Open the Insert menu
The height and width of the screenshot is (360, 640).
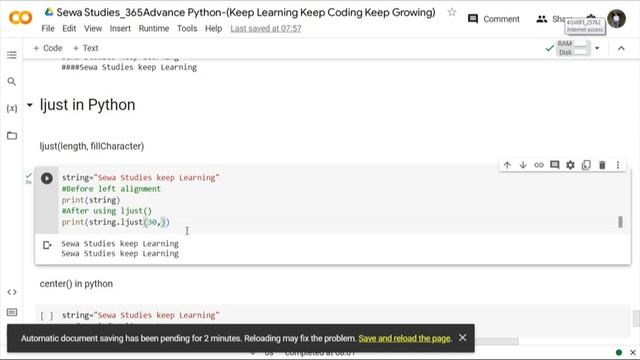pos(120,29)
